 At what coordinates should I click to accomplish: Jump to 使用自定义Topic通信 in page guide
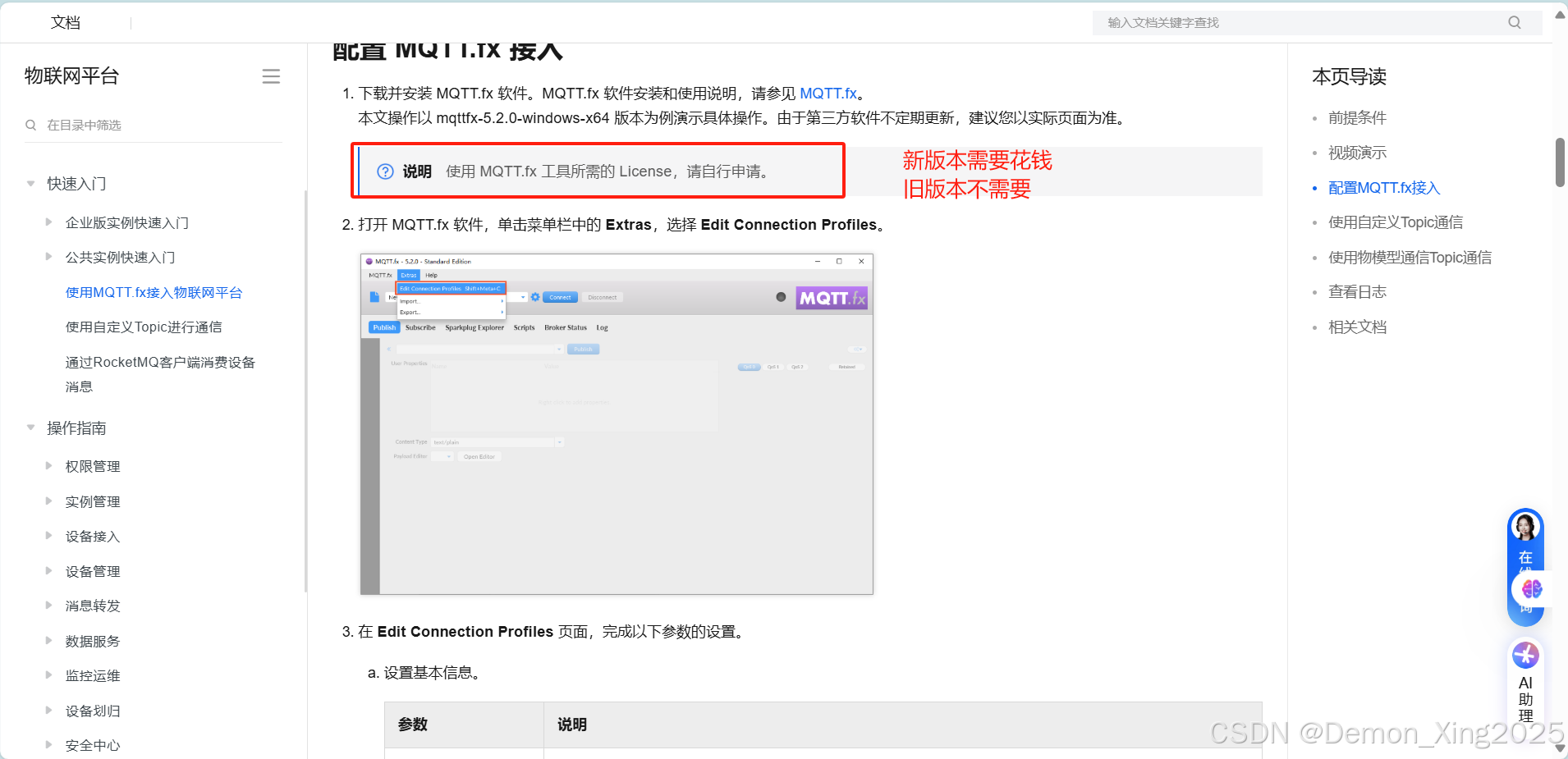click(x=1396, y=222)
